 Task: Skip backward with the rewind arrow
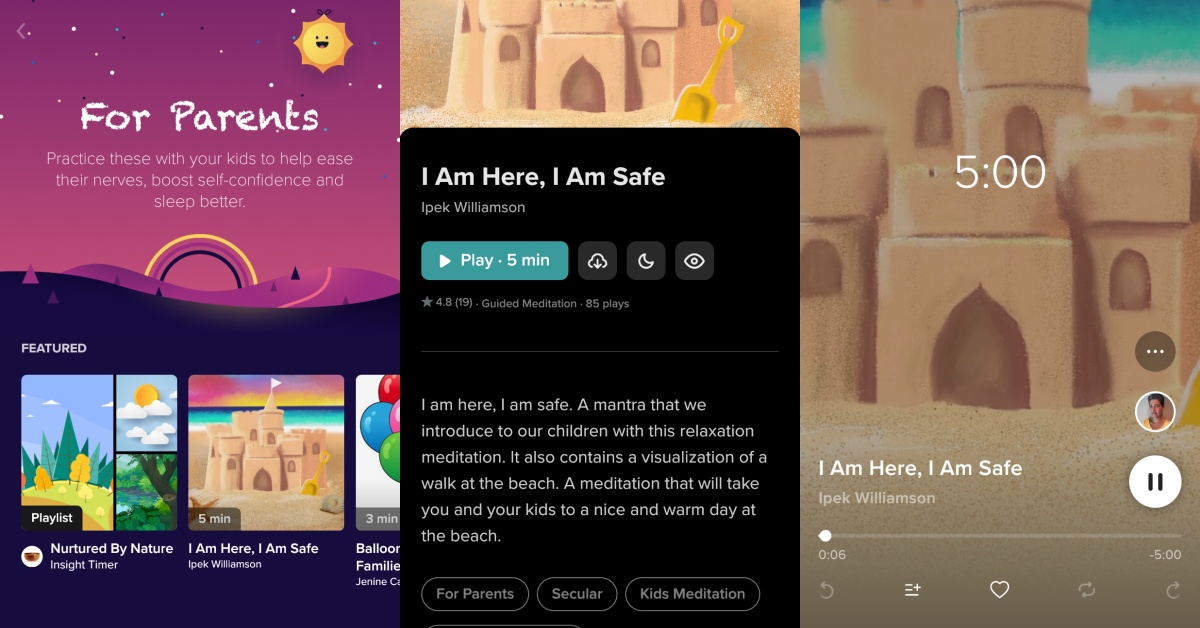826,590
